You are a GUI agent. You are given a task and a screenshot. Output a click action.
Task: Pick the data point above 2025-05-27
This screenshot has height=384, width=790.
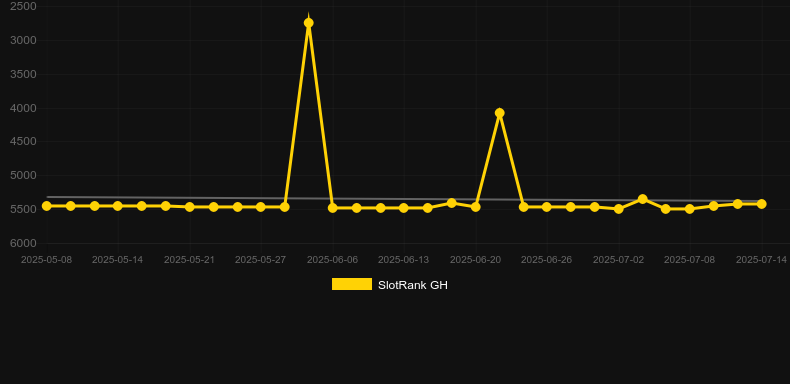260,207
